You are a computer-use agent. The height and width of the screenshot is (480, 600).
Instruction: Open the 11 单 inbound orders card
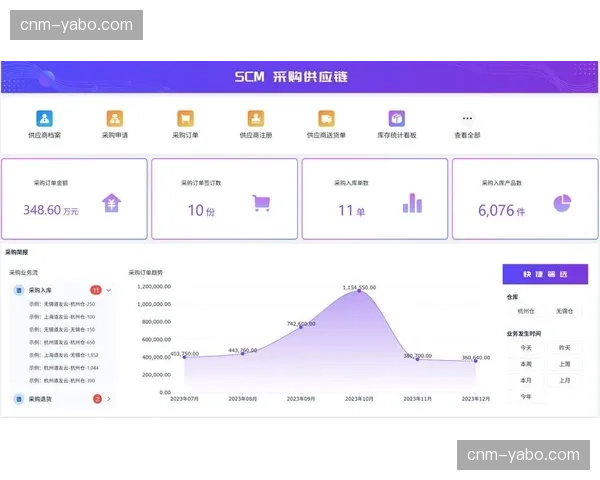click(375, 199)
